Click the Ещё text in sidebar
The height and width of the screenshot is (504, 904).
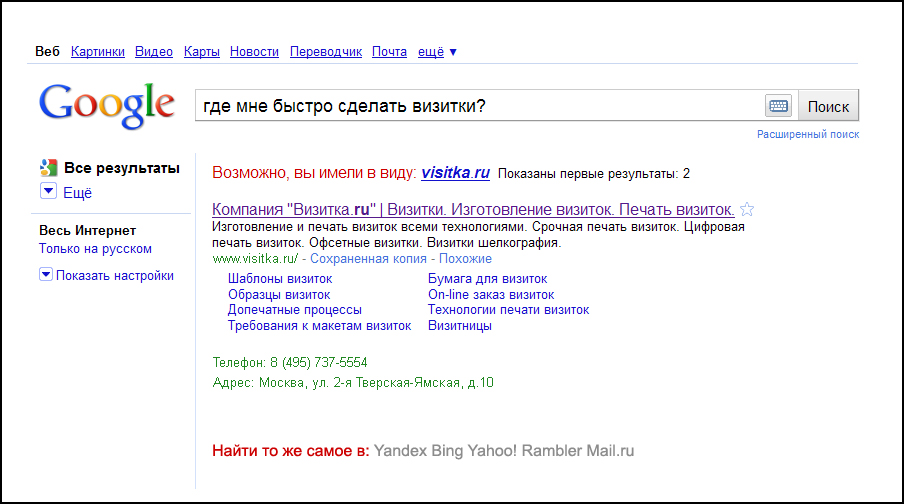pos(77,193)
